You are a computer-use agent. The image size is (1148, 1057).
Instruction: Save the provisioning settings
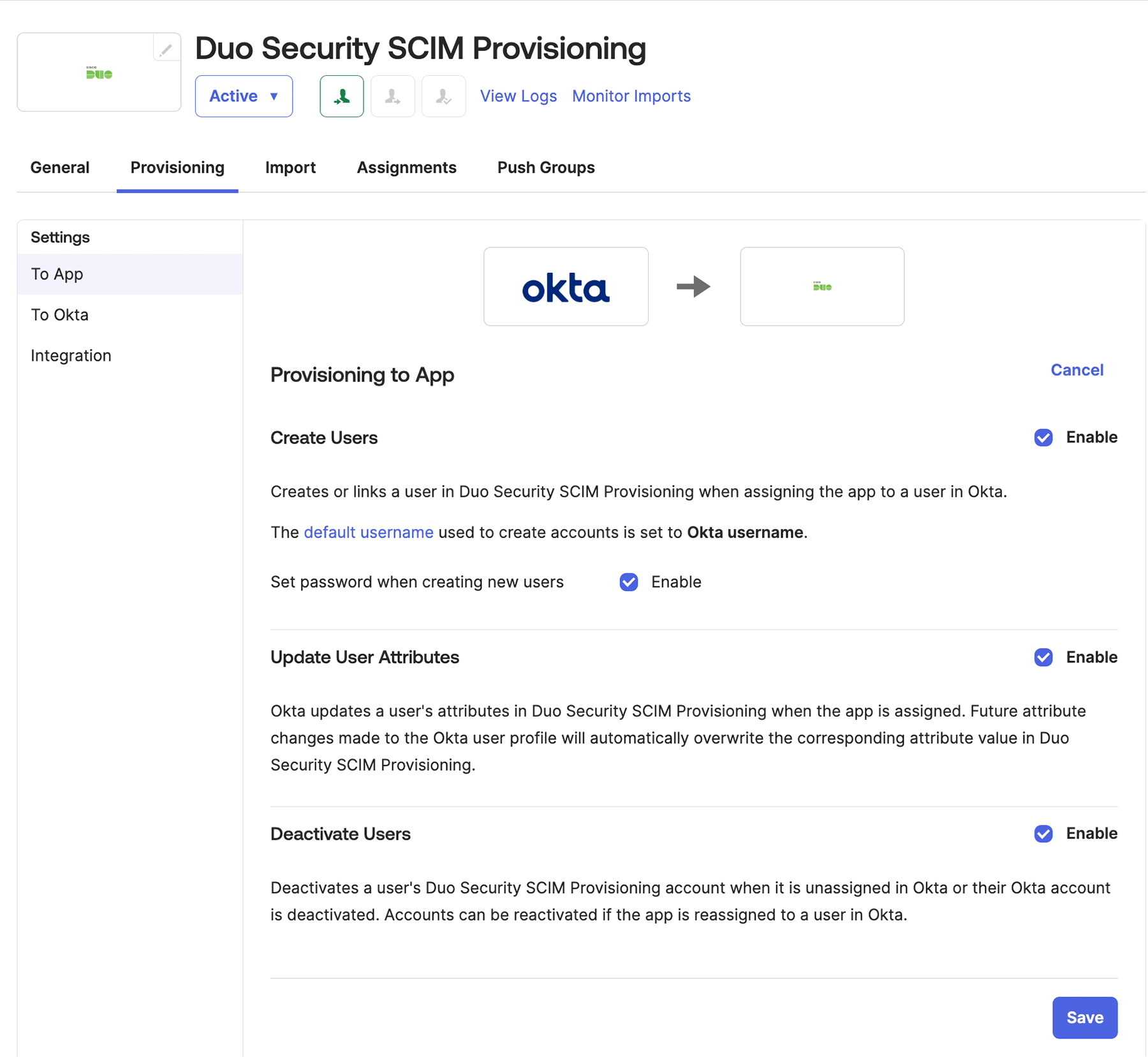coord(1085,1017)
